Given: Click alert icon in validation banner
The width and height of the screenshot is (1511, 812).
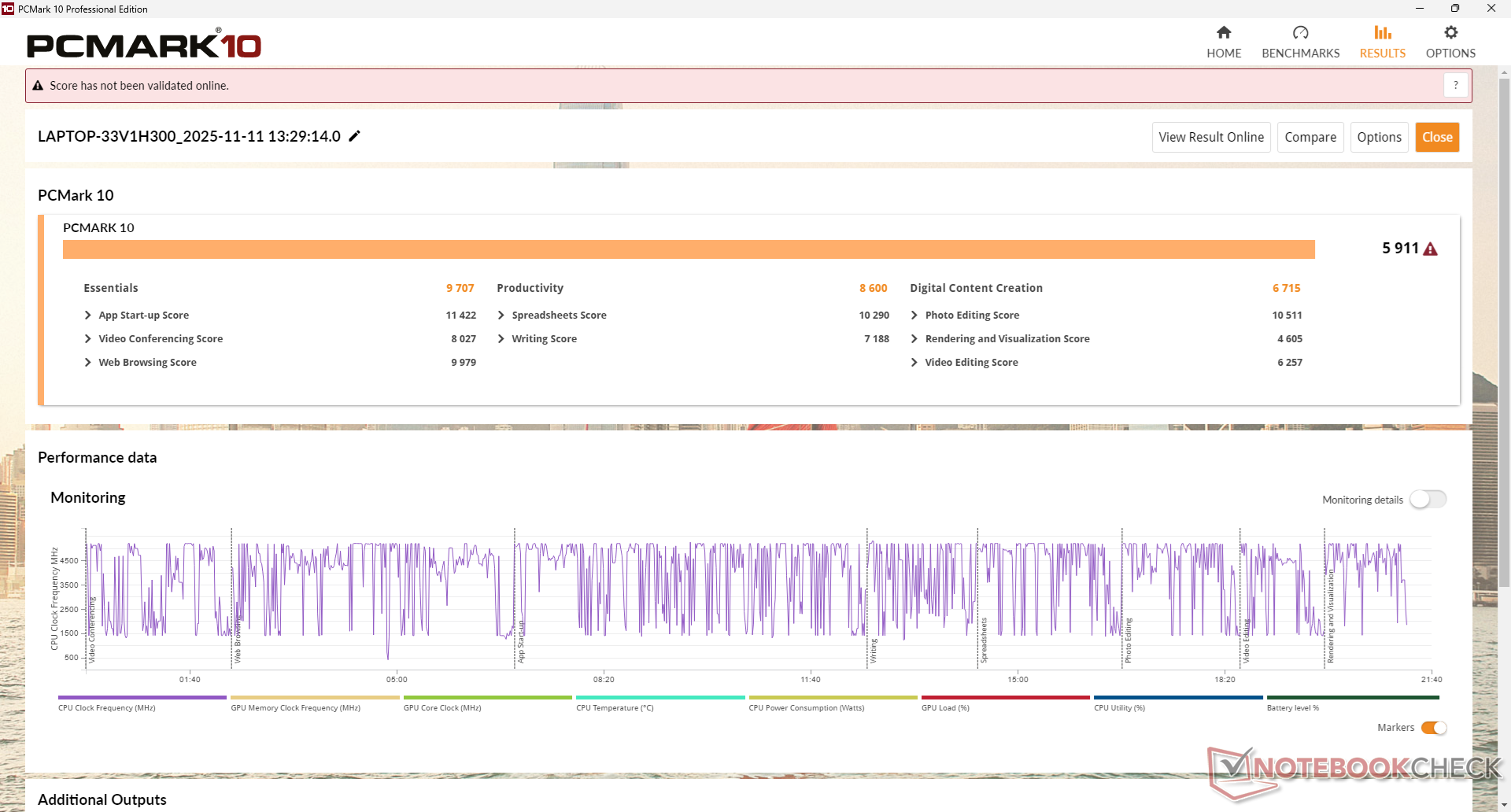Looking at the screenshot, I should pyautogui.click(x=38, y=86).
